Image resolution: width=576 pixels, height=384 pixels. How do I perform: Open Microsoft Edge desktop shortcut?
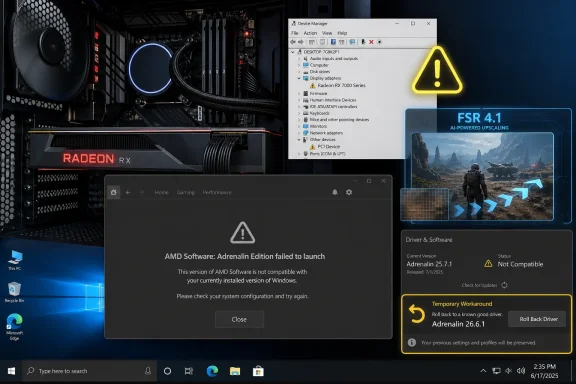pos(14,327)
